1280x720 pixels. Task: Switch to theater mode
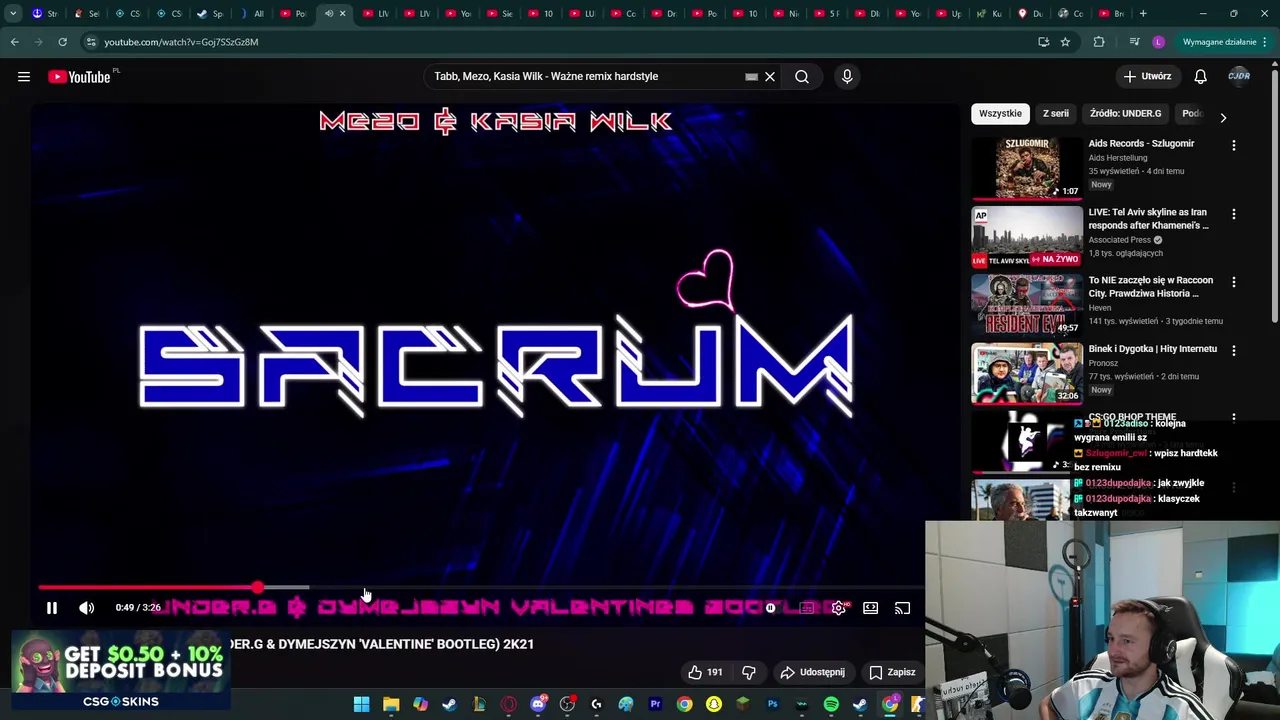tap(871, 608)
